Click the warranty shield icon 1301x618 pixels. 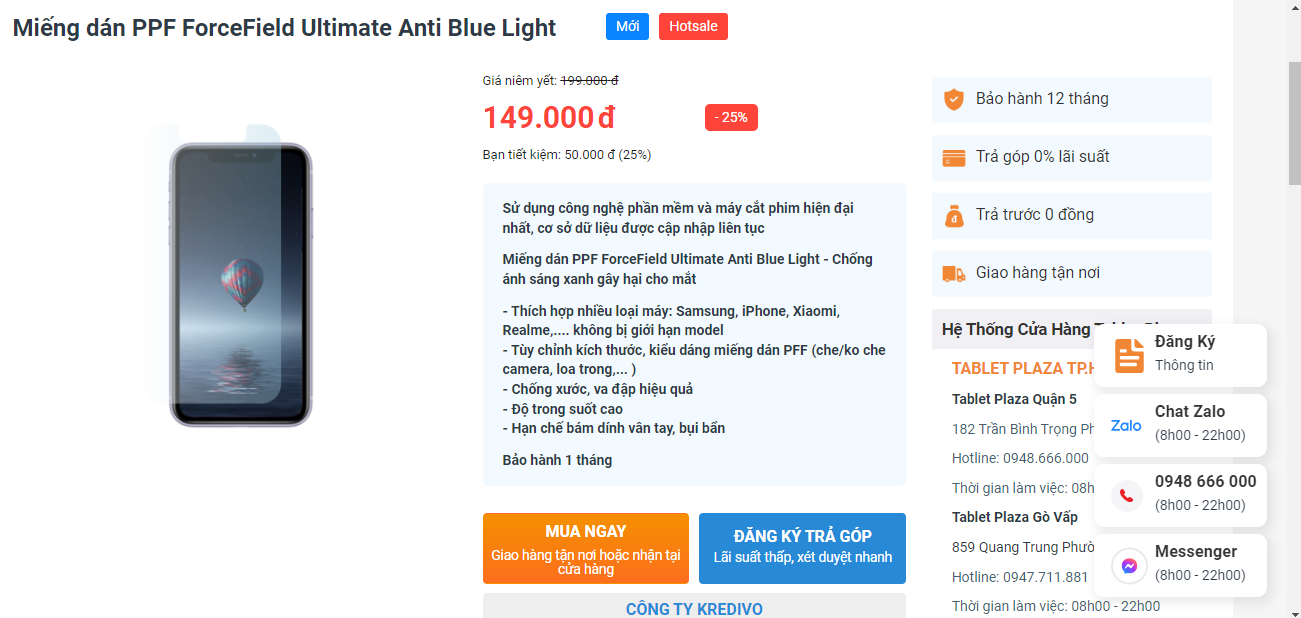(x=954, y=99)
